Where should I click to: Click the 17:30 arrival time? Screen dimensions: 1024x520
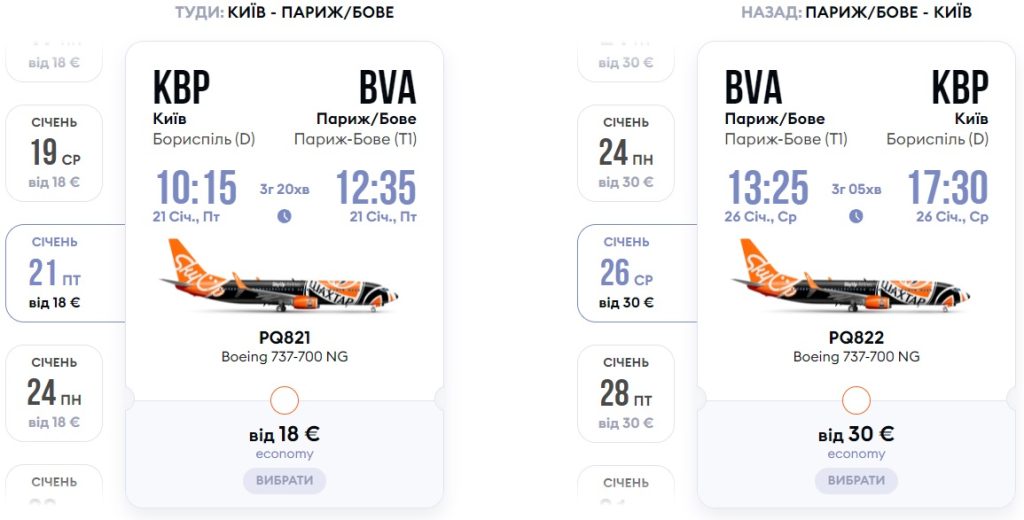947,188
